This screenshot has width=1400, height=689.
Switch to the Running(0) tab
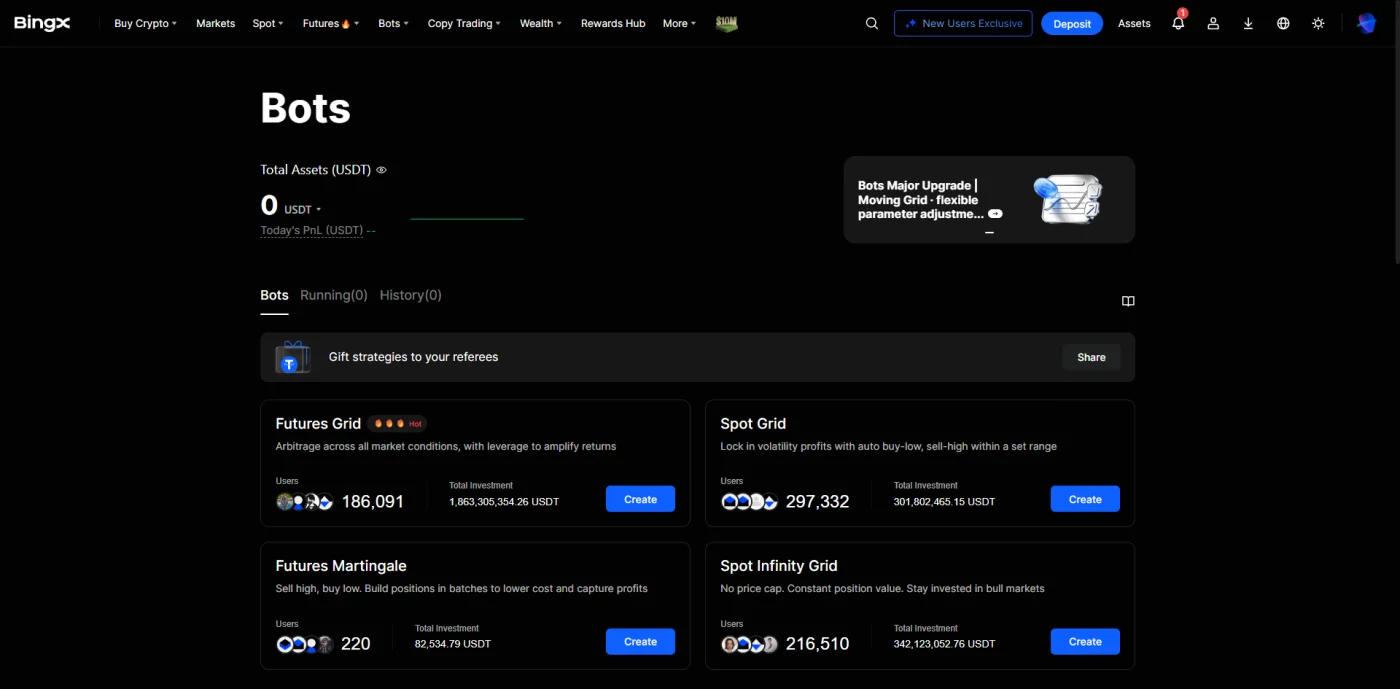[x=334, y=295]
